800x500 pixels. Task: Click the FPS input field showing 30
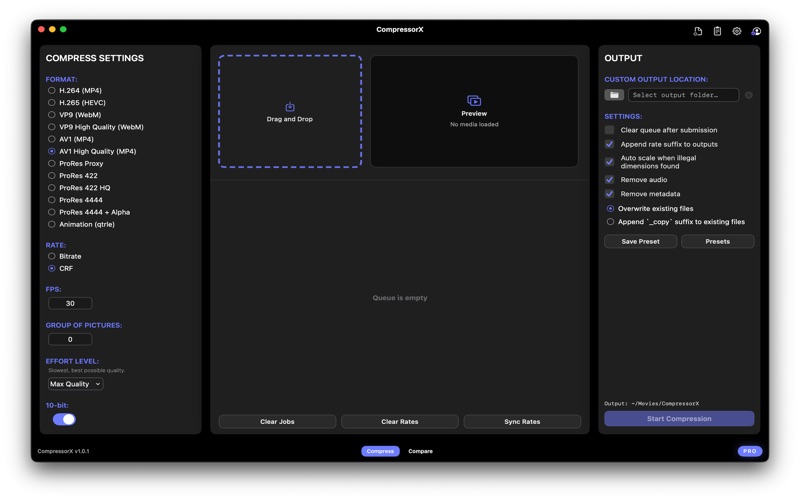point(70,304)
